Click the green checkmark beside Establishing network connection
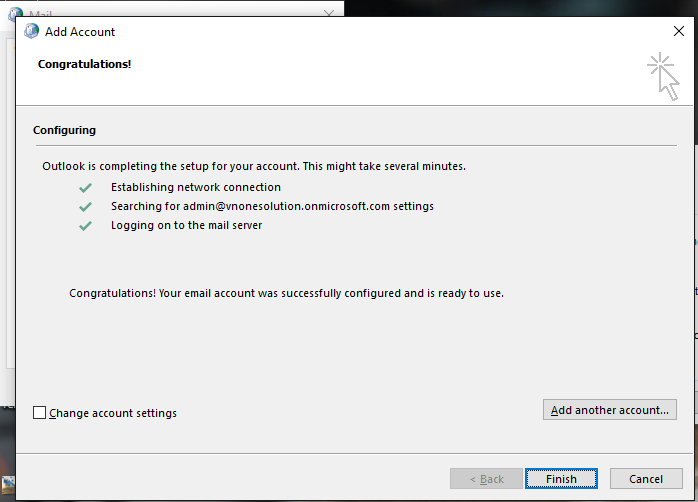This screenshot has height=502, width=698. 85,187
